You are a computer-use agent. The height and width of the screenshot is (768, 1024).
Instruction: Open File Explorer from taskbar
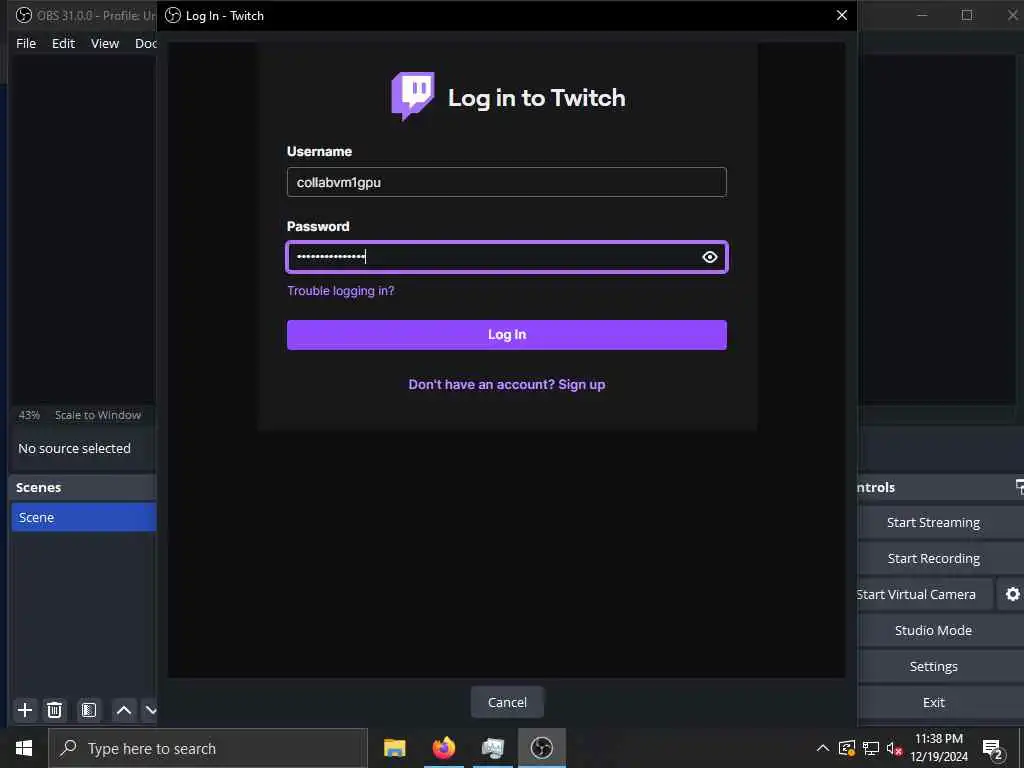[x=394, y=748]
